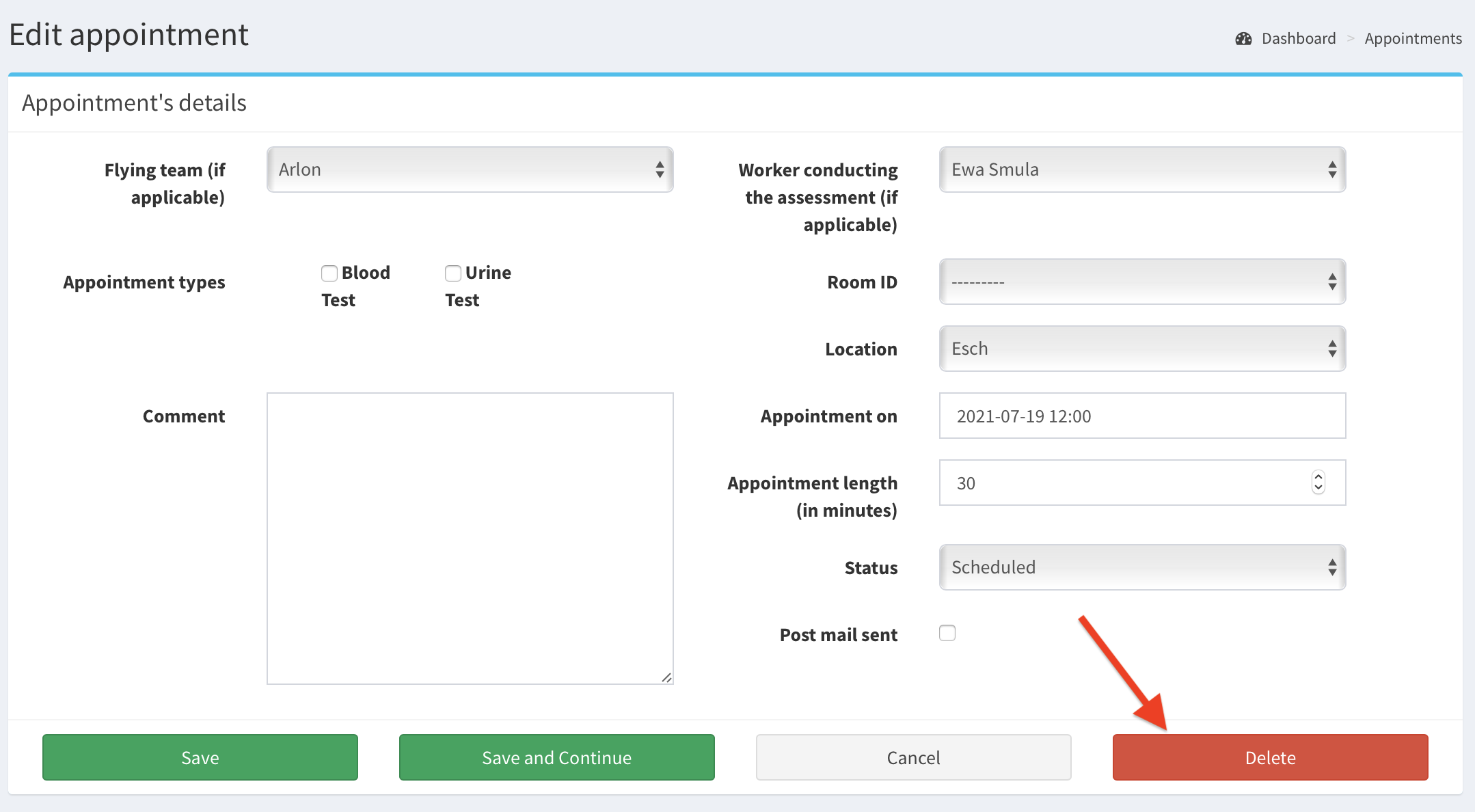
Task: Click Save and Continue button
Action: (556, 757)
